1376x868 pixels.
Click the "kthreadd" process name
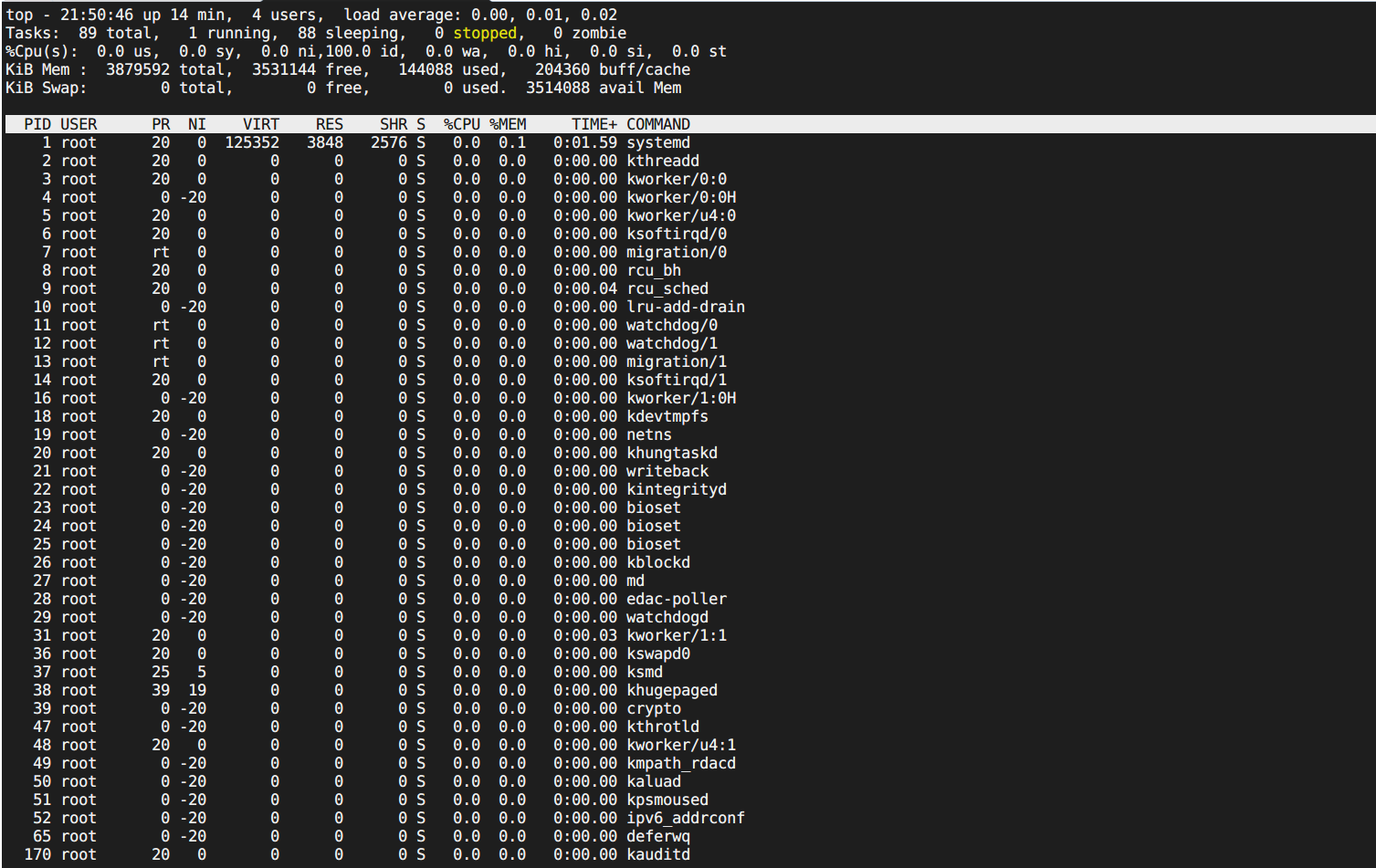663,161
